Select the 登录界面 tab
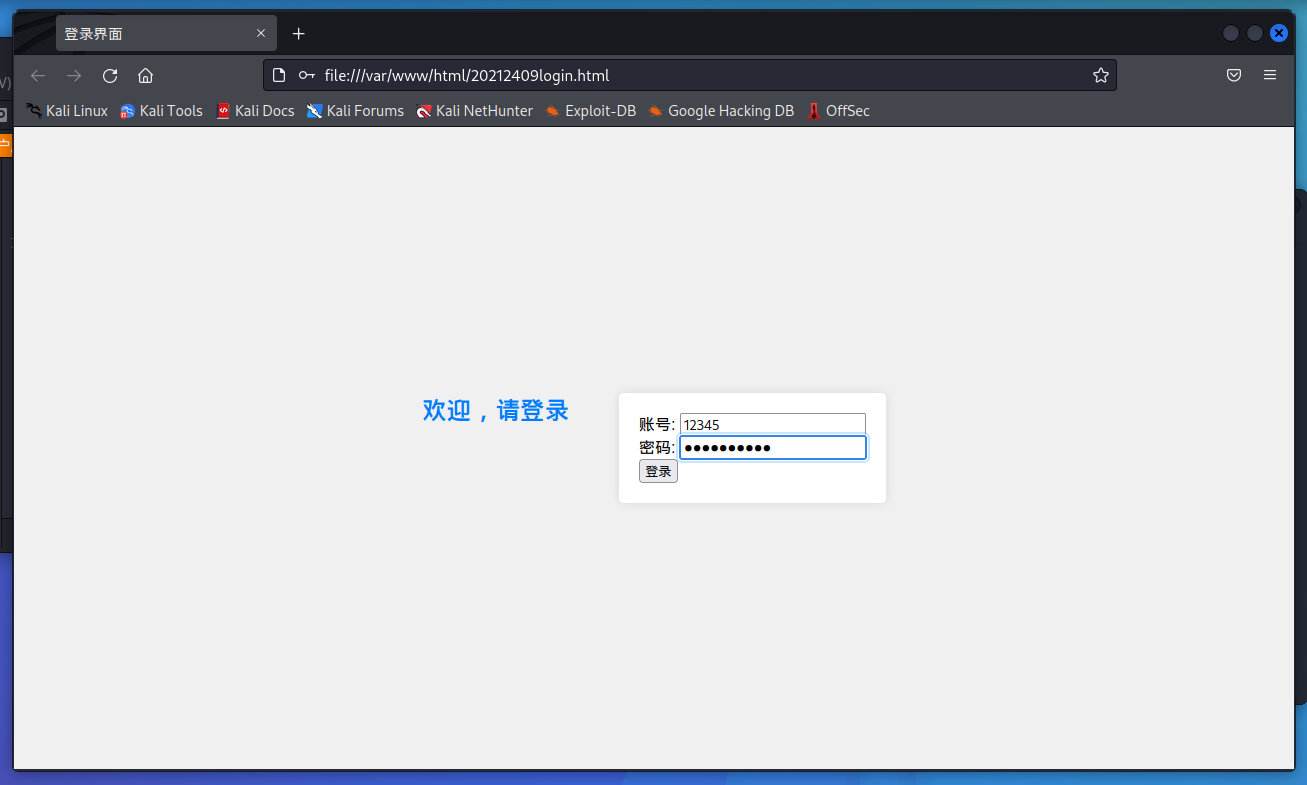The width and height of the screenshot is (1307, 785). 166,33
